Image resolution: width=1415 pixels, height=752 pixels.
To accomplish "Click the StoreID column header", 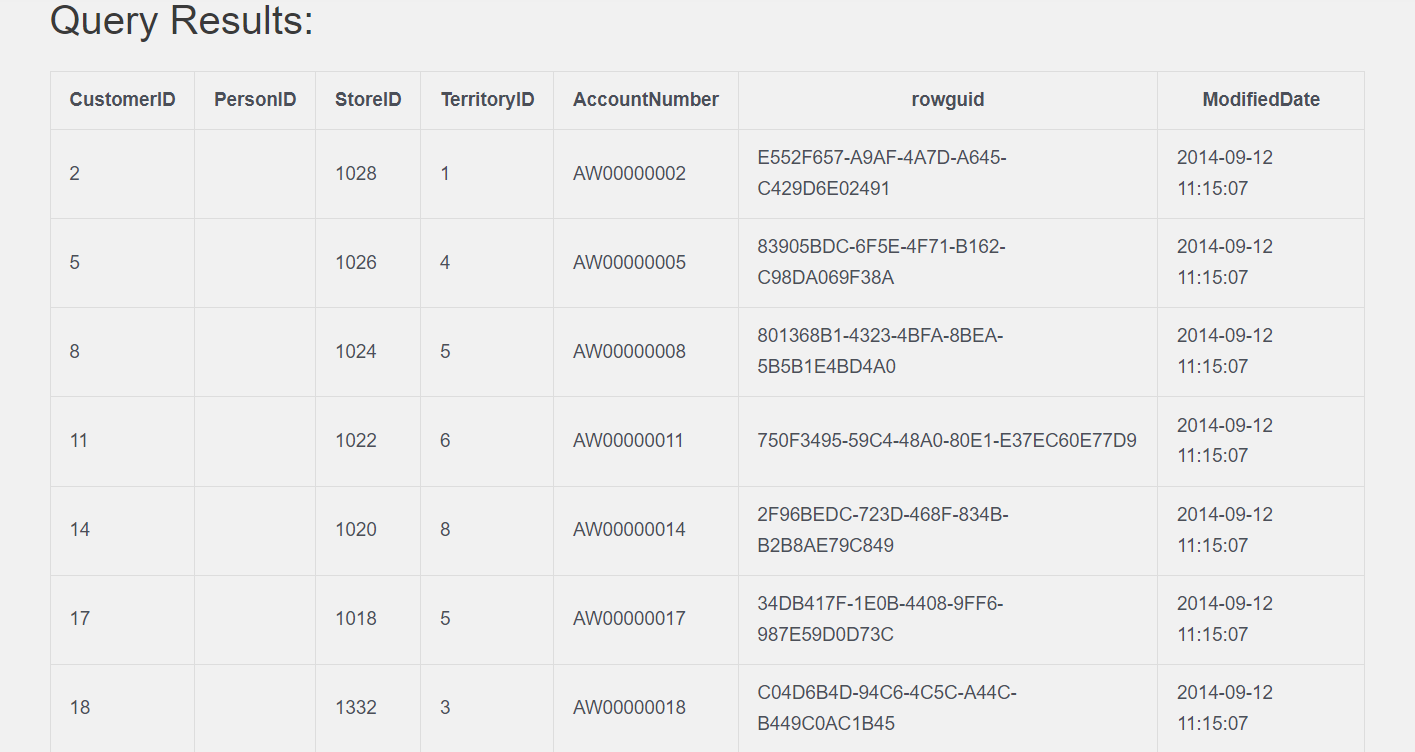I will point(368,100).
